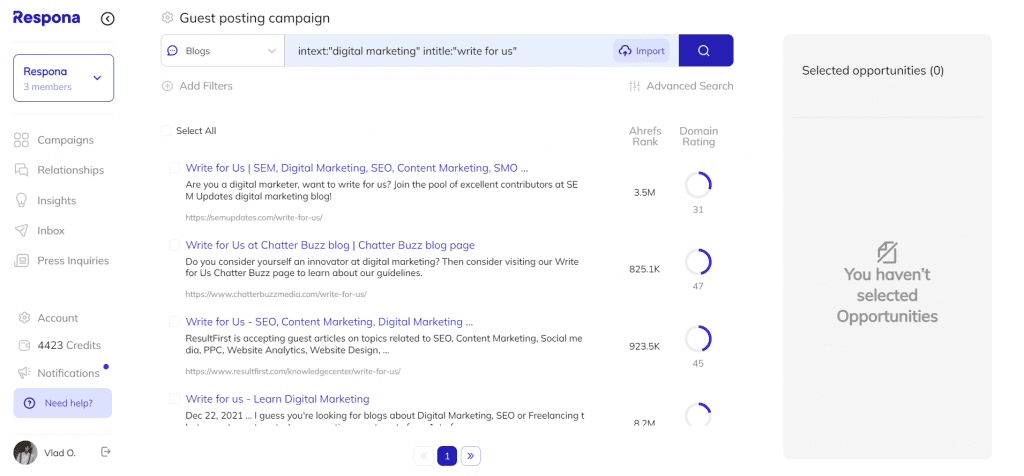Check the SEM Updates write-for-us result

(174, 168)
